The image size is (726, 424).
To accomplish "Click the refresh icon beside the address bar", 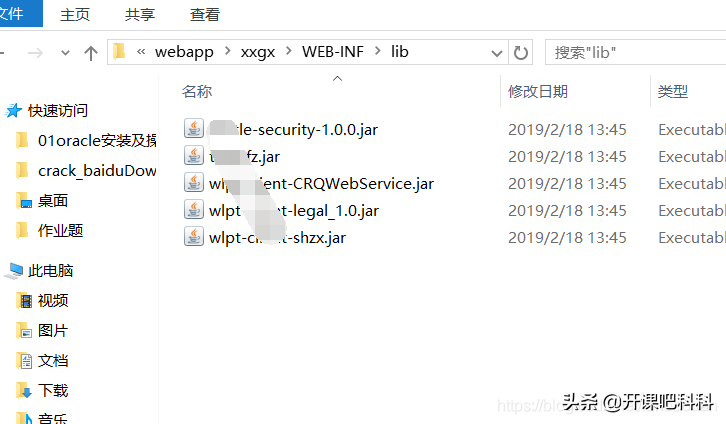I will [x=521, y=53].
